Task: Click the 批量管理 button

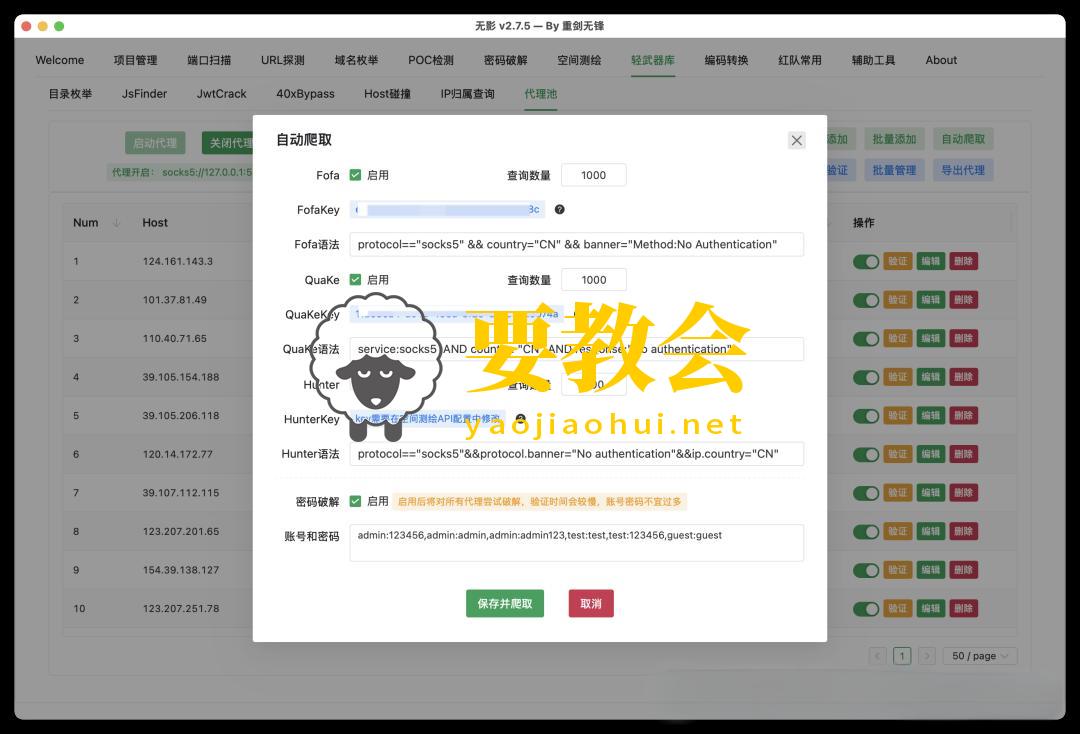Action: [x=895, y=170]
